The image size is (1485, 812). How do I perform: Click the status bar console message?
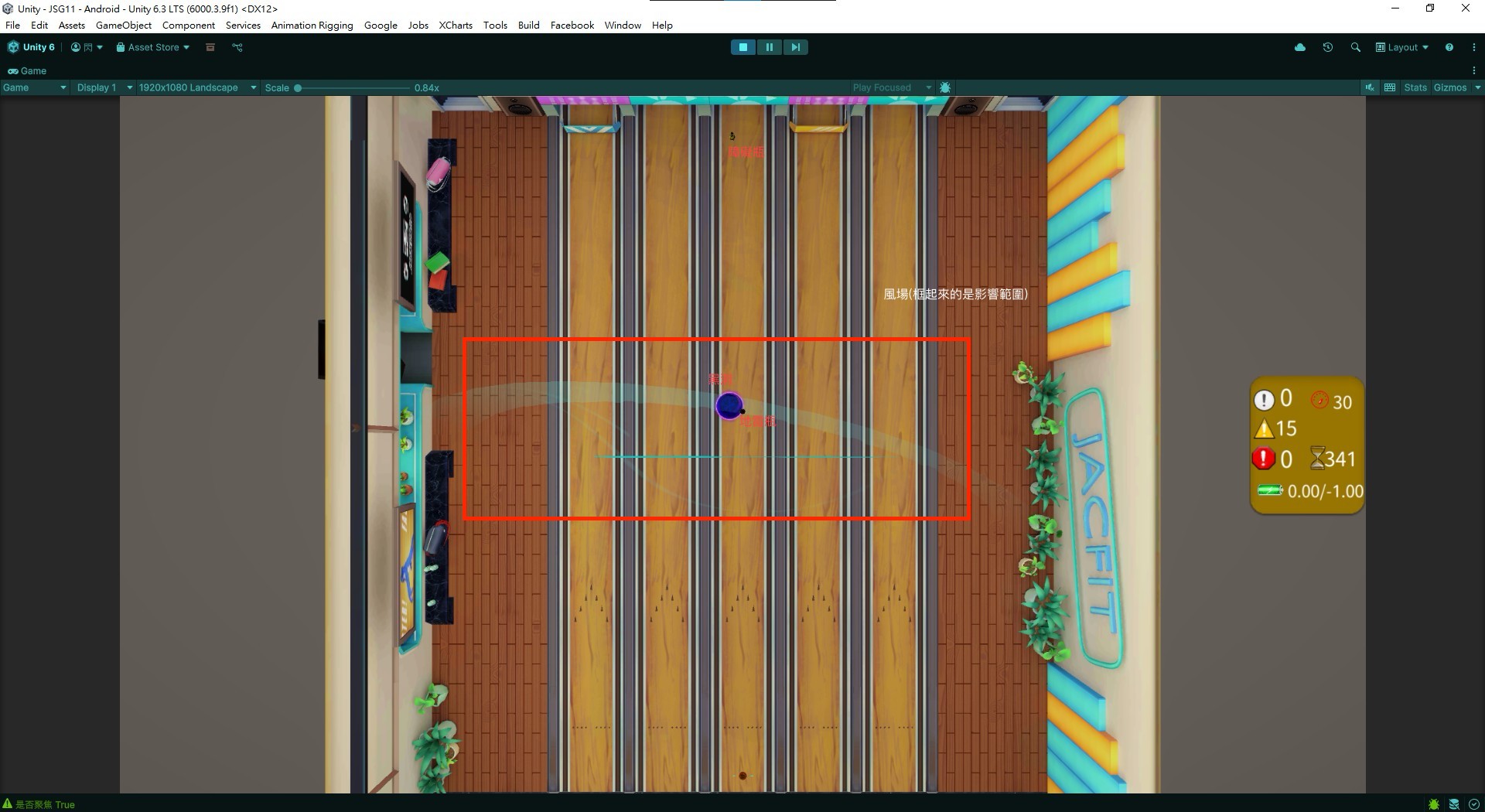45,804
